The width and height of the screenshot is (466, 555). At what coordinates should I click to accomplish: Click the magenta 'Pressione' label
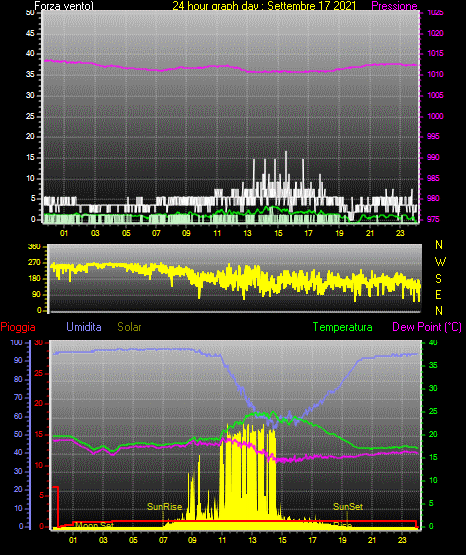[394, 6]
